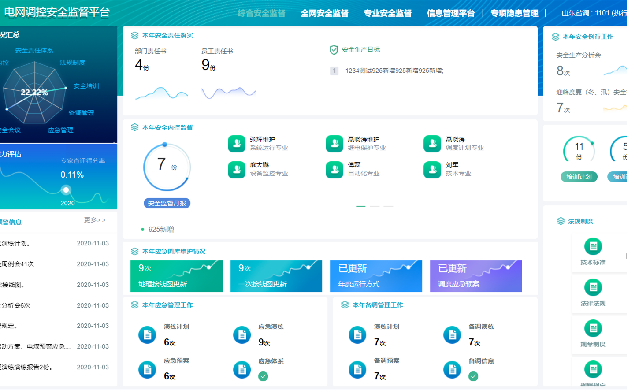
Task: Click the third green icon in regulations panel
Action: 593,328
